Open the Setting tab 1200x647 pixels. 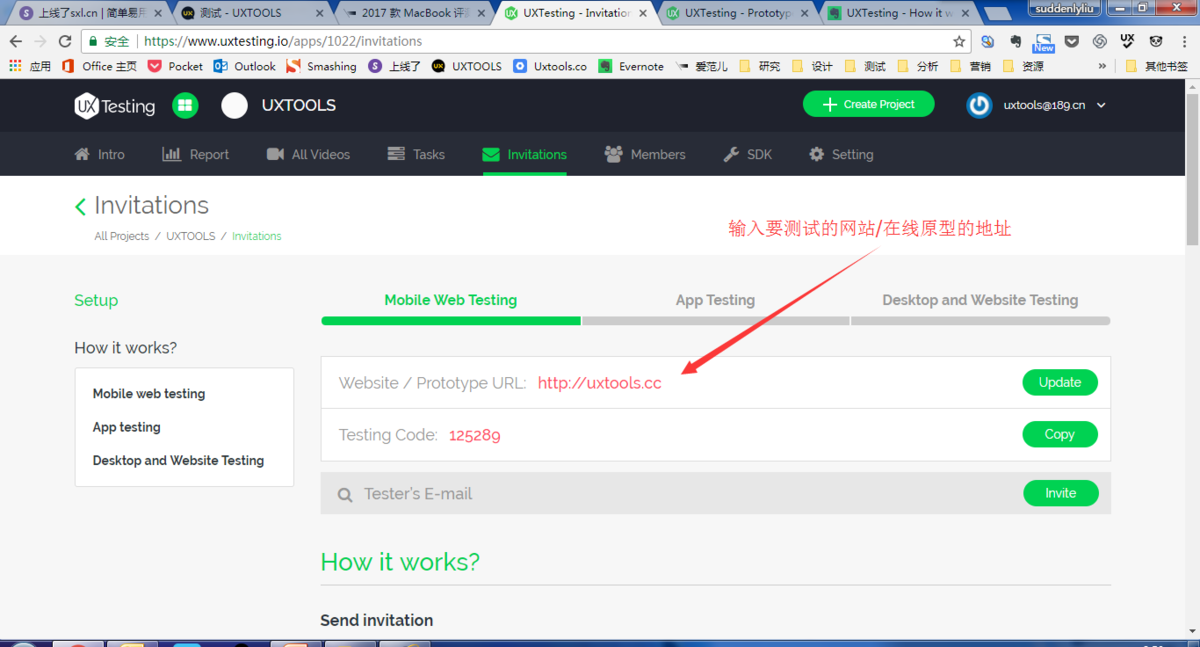pyautogui.click(x=841, y=154)
